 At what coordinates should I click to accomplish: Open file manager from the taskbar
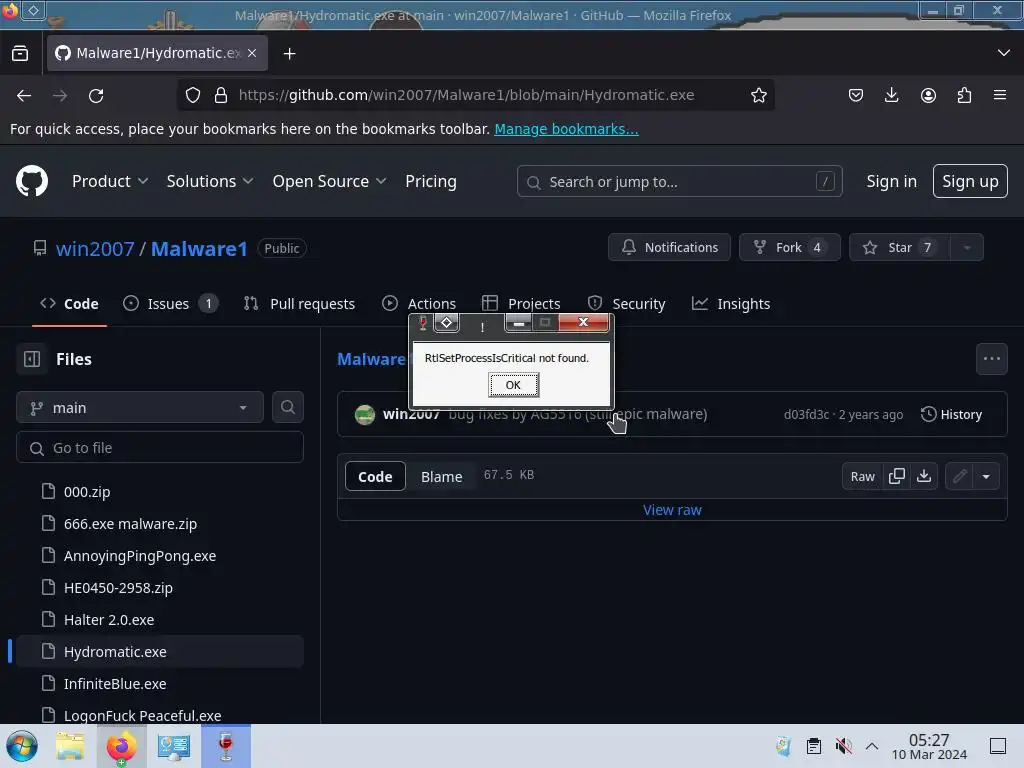click(x=70, y=746)
